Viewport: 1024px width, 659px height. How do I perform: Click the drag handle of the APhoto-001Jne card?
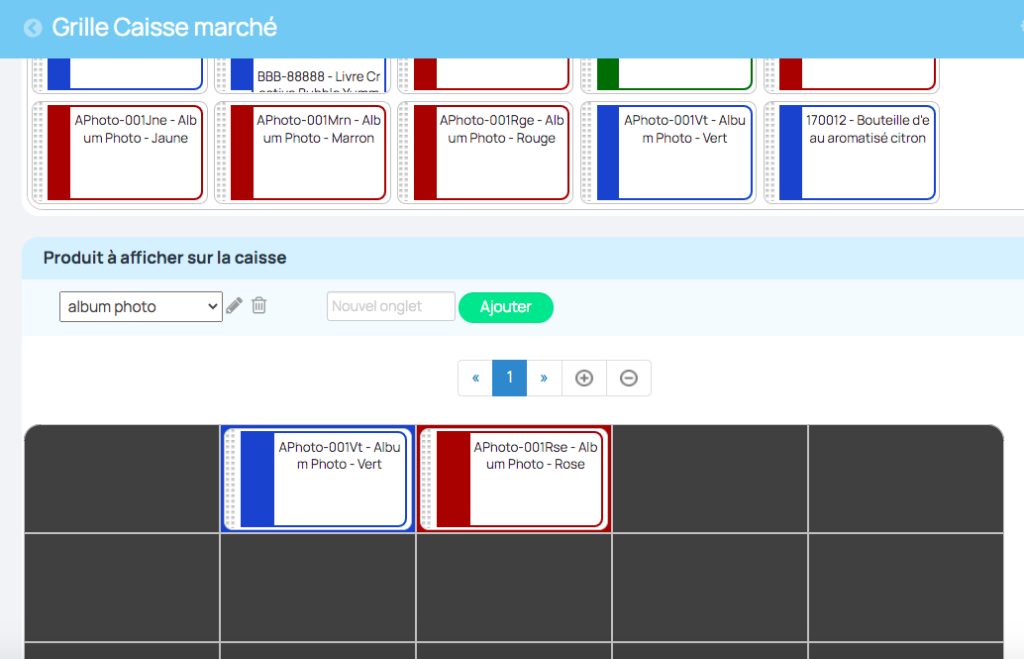(x=39, y=152)
